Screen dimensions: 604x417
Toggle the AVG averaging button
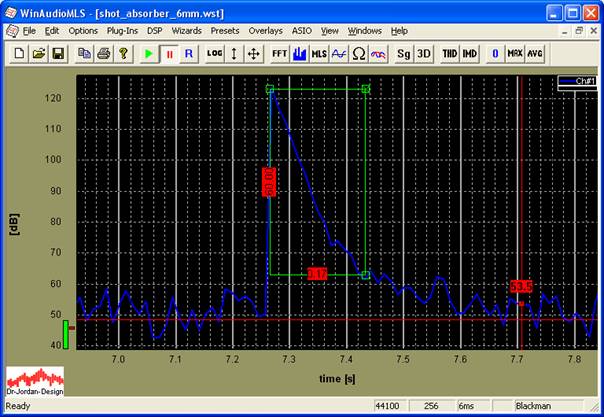pos(535,54)
